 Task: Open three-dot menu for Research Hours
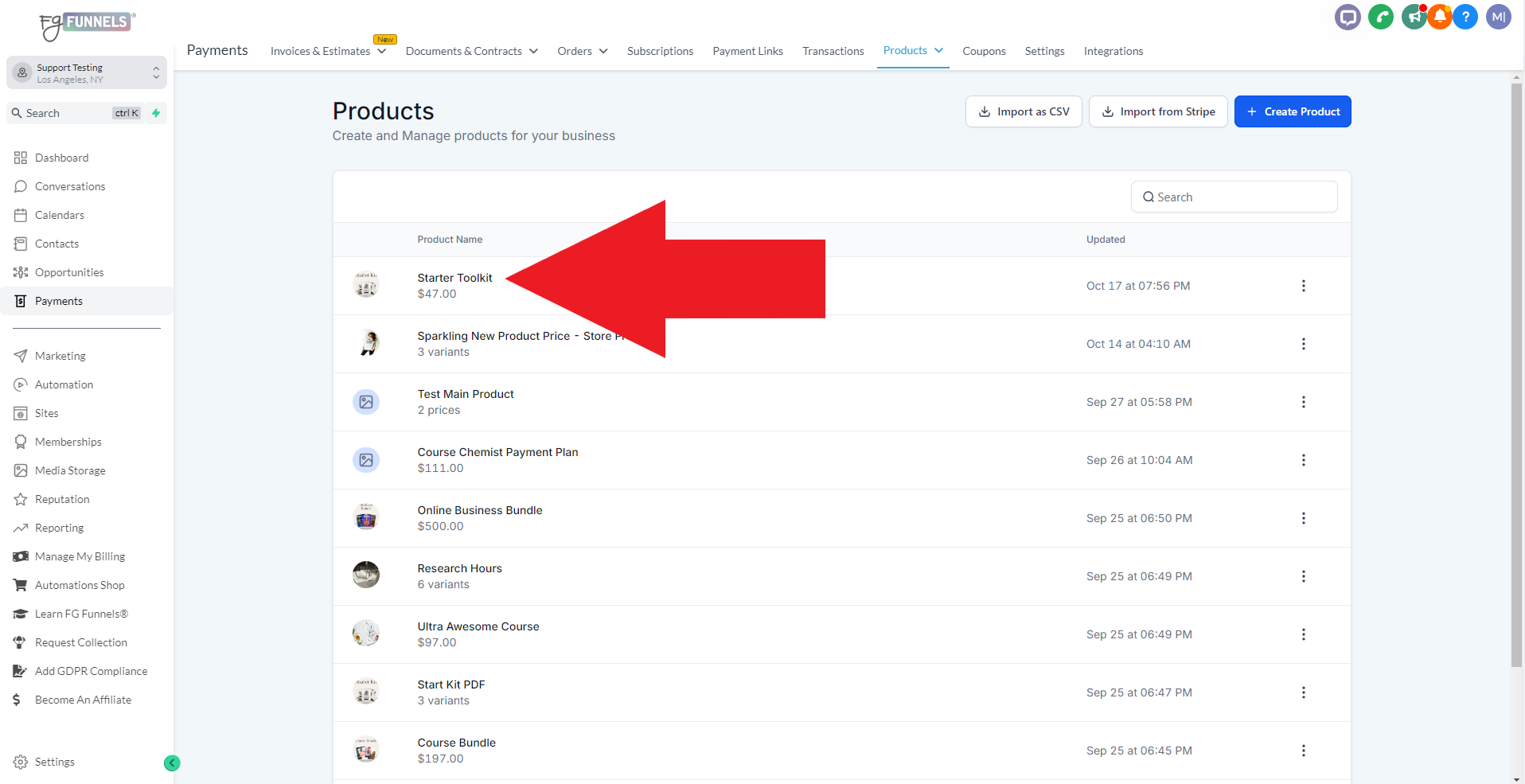pos(1304,576)
